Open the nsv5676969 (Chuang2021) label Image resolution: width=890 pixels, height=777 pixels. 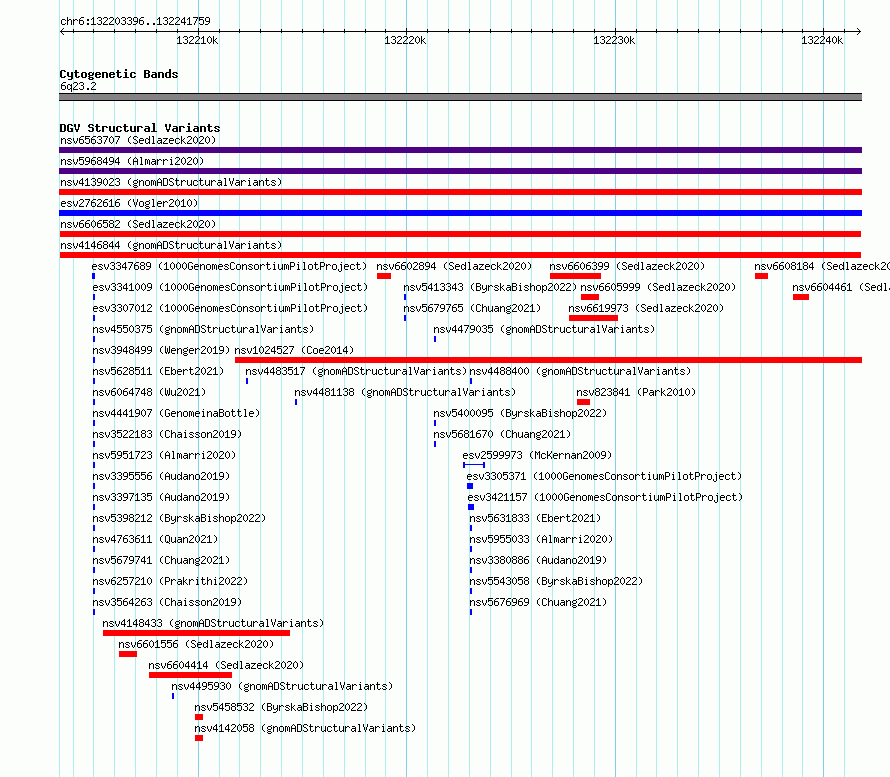tap(538, 602)
